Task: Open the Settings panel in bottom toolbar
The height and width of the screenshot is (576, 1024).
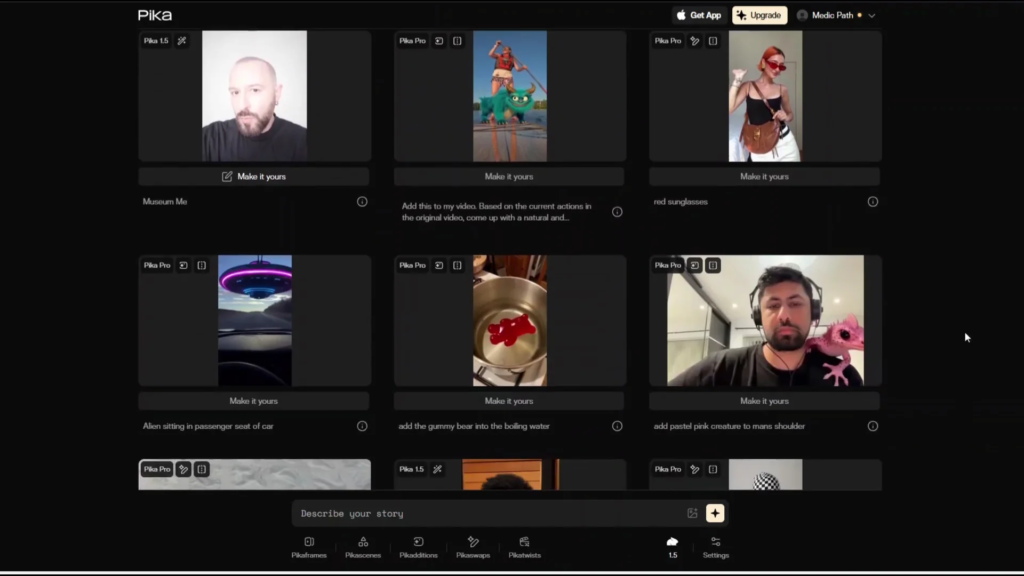Action: [x=715, y=546]
